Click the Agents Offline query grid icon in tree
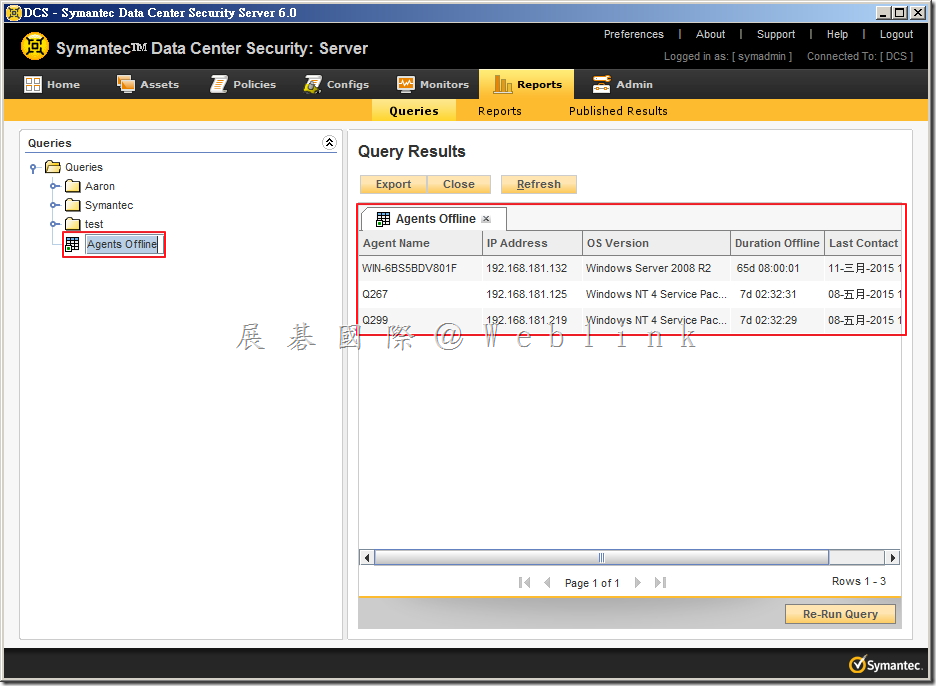This screenshot has width=936, height=686. click(72, 244)
